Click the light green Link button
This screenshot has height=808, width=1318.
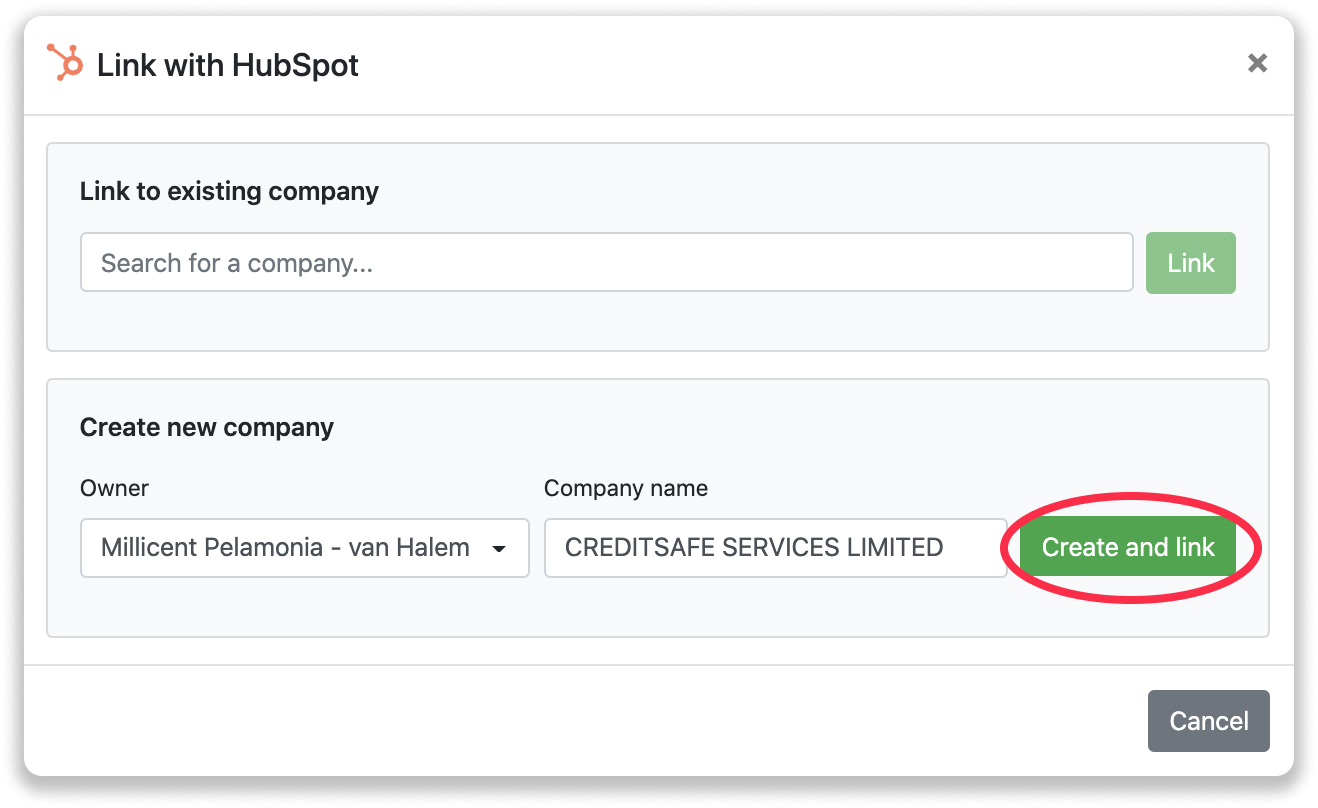pos(1190,263)
